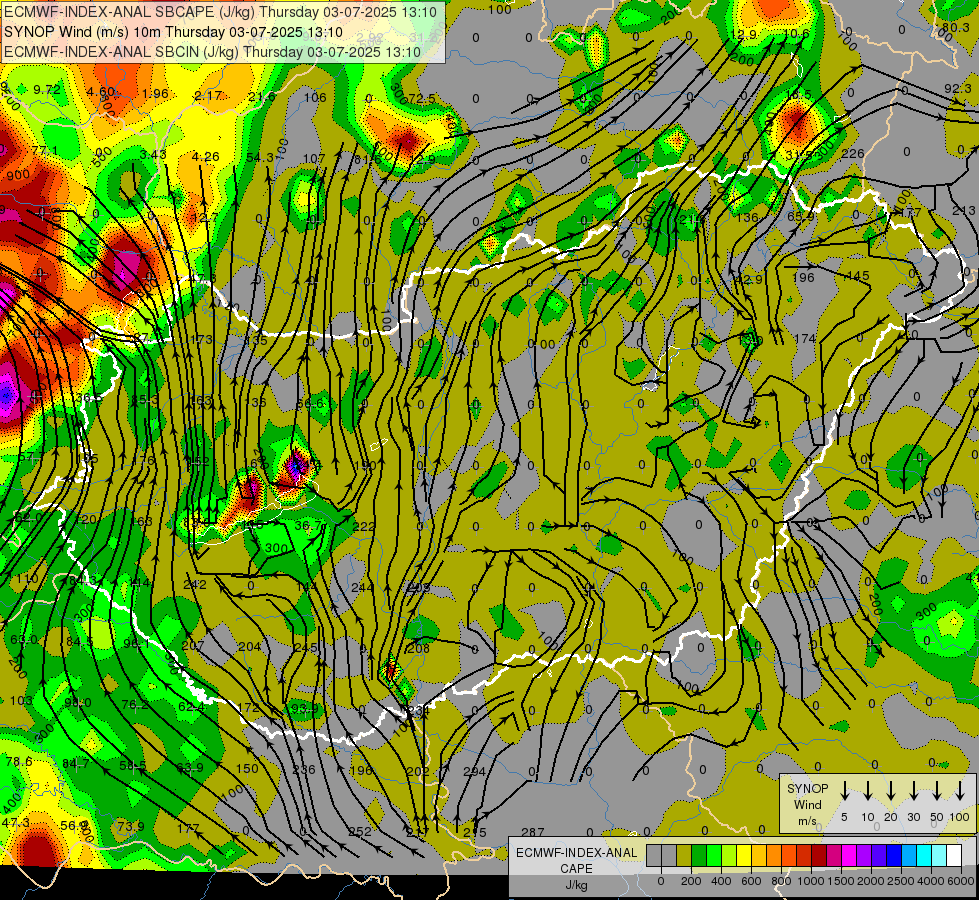Pick the dark red CAPE legend swatch
Screen dimensions: 979x900
[x=819, y=856]
